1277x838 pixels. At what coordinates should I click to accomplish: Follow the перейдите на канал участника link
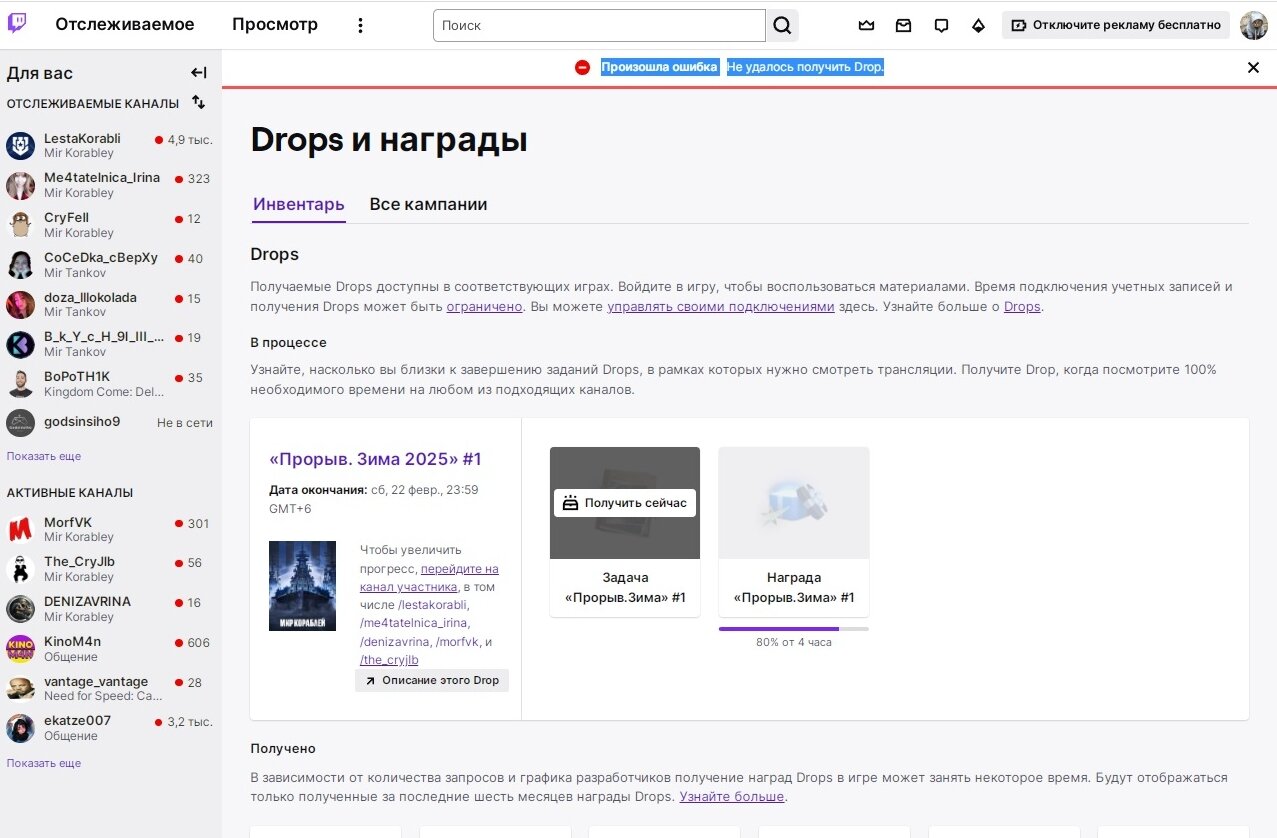pos(429,578)
